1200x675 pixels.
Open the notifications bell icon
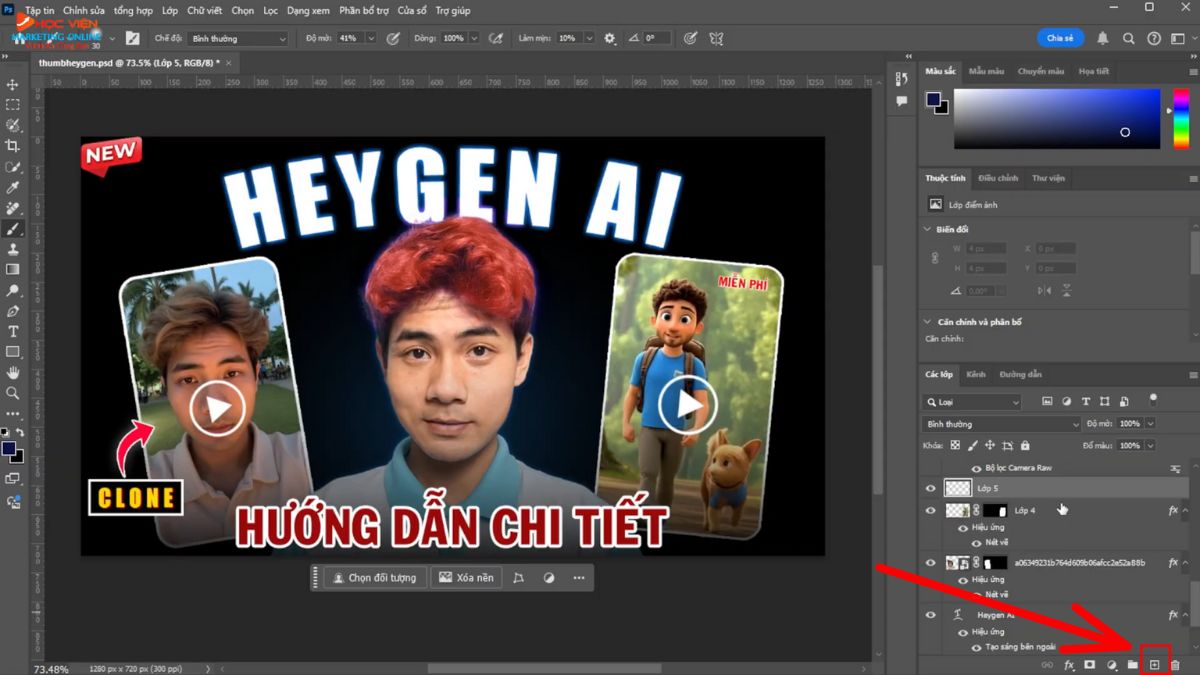point(1103,38)
